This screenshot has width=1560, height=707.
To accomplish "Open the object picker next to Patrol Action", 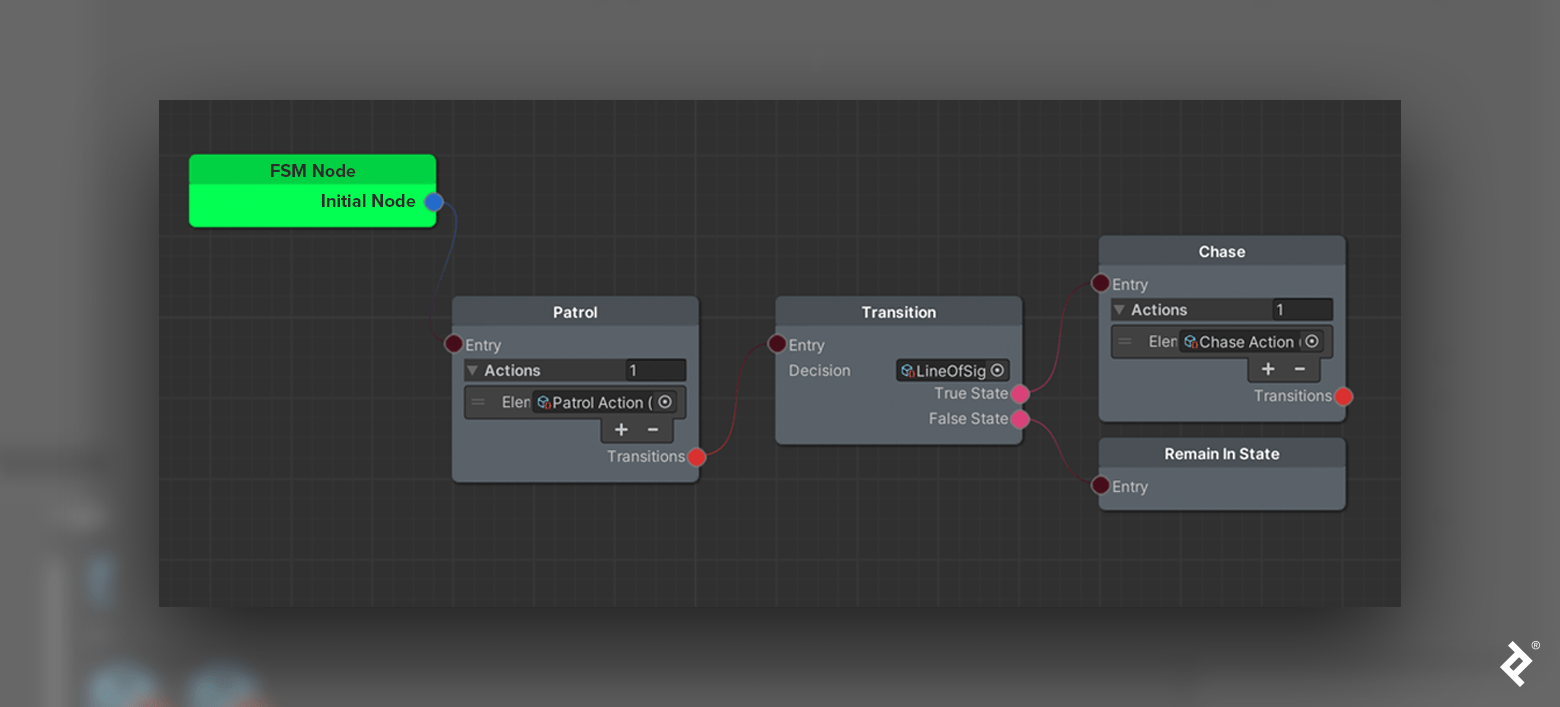I will pos(666,402).
